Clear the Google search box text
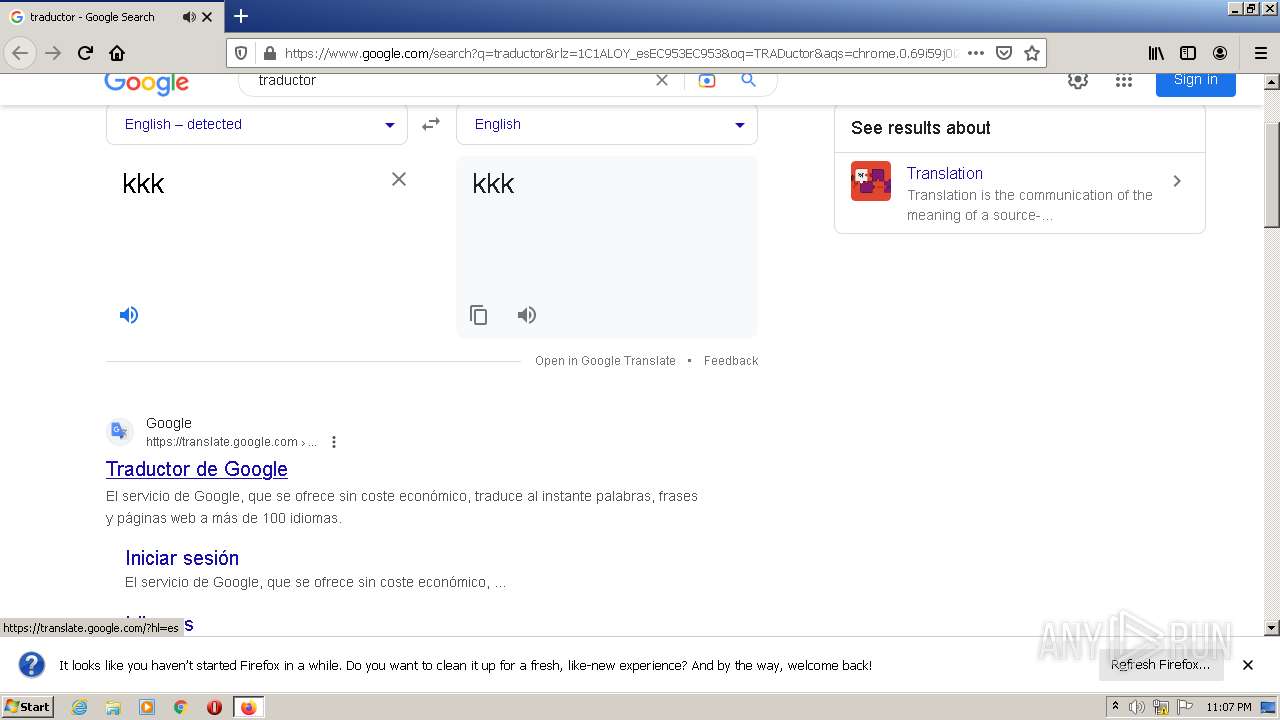The width and height of the screenshot is (1280, 720). (662, 80)
